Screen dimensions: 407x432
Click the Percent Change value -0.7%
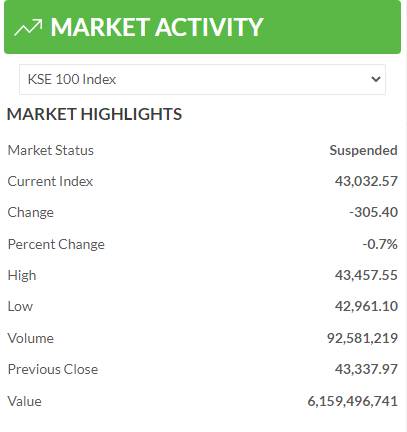(x=380, y=244)
